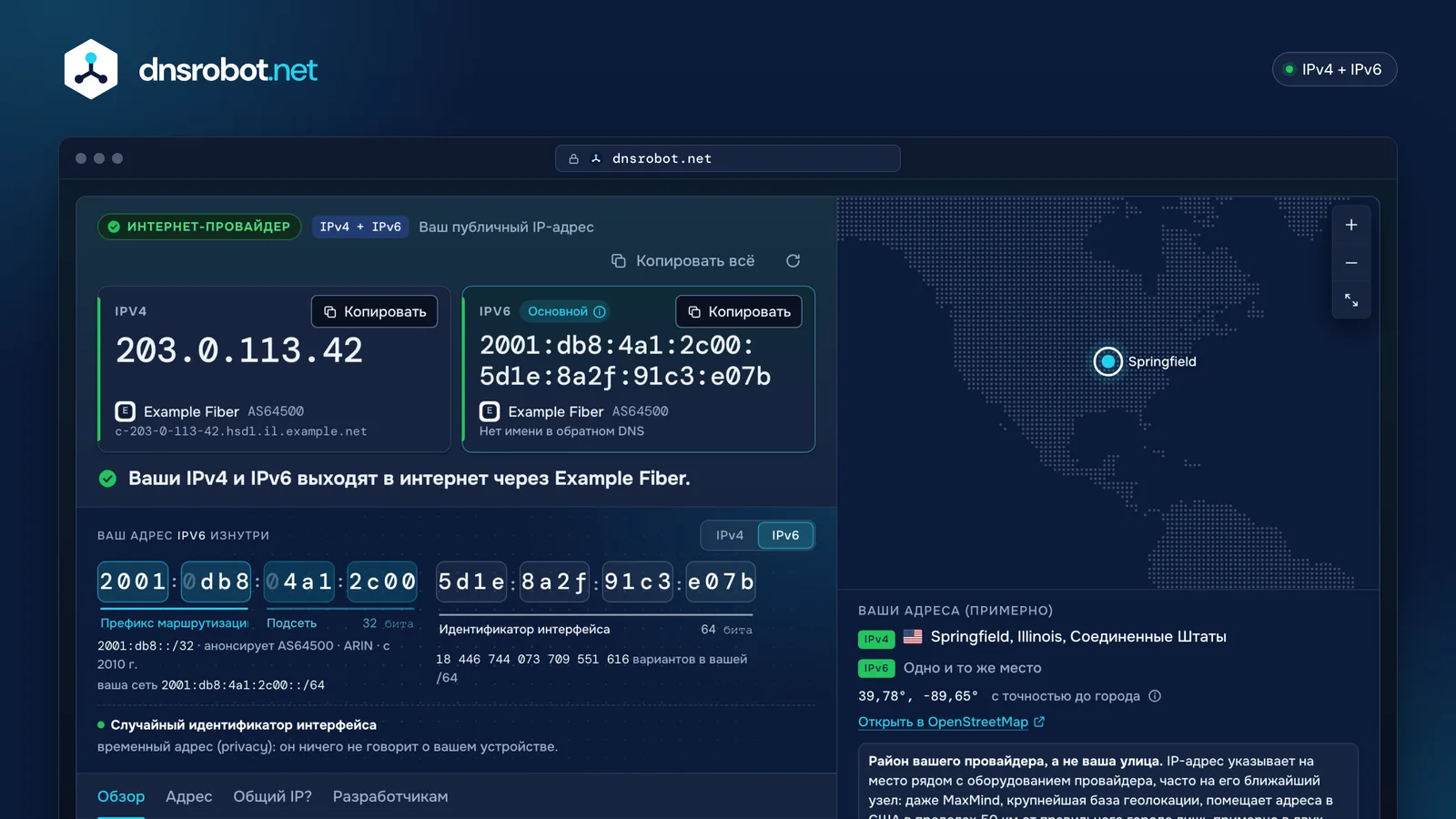
Task: Click the green checkmark beside the Example Fiber summary
Action: tap(107, 479)
